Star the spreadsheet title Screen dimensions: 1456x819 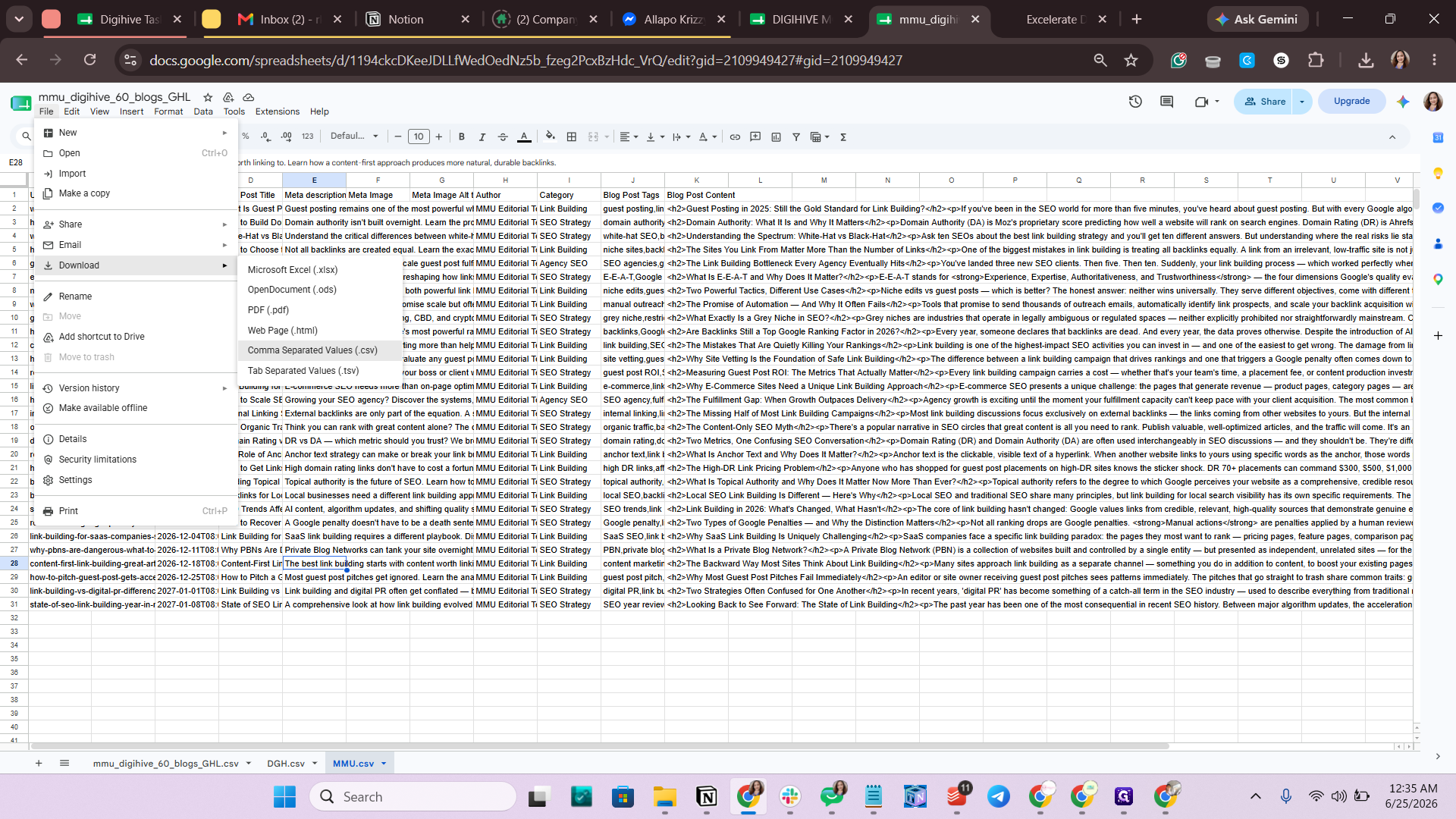[x=208, y=97]
